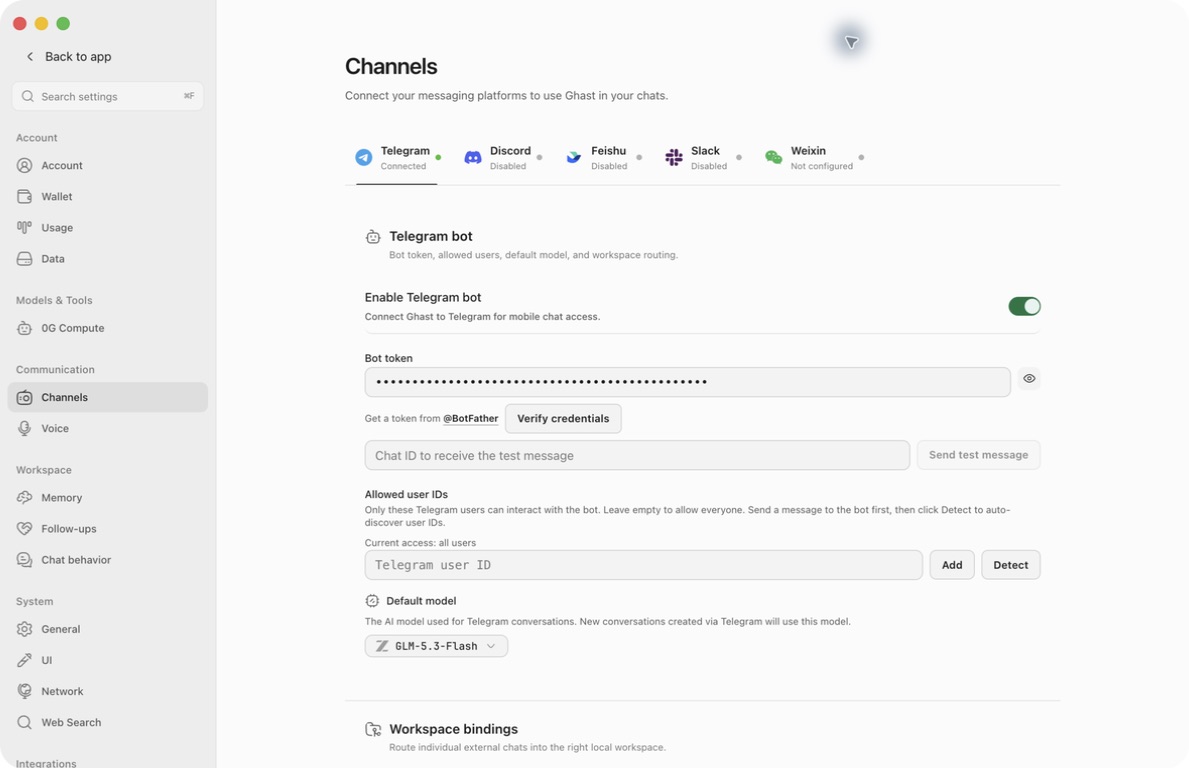Open the Data storage icon

point(24,259)
